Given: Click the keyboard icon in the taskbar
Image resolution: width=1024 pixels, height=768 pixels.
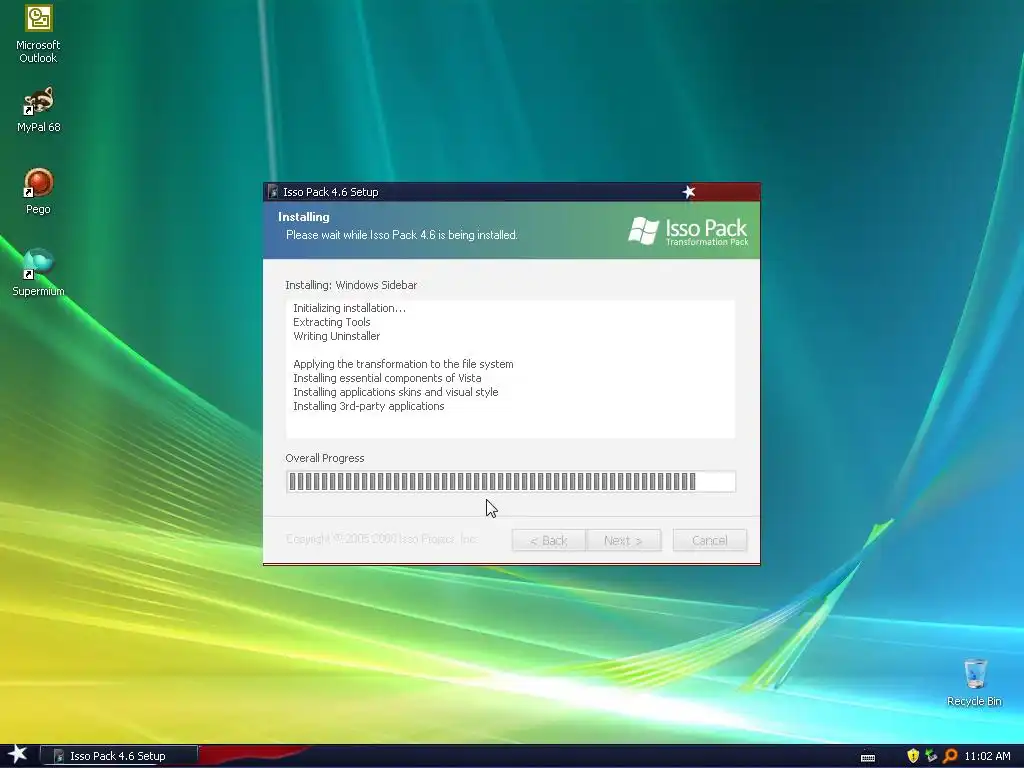Looking at the screenshot, I should point(868,757).
